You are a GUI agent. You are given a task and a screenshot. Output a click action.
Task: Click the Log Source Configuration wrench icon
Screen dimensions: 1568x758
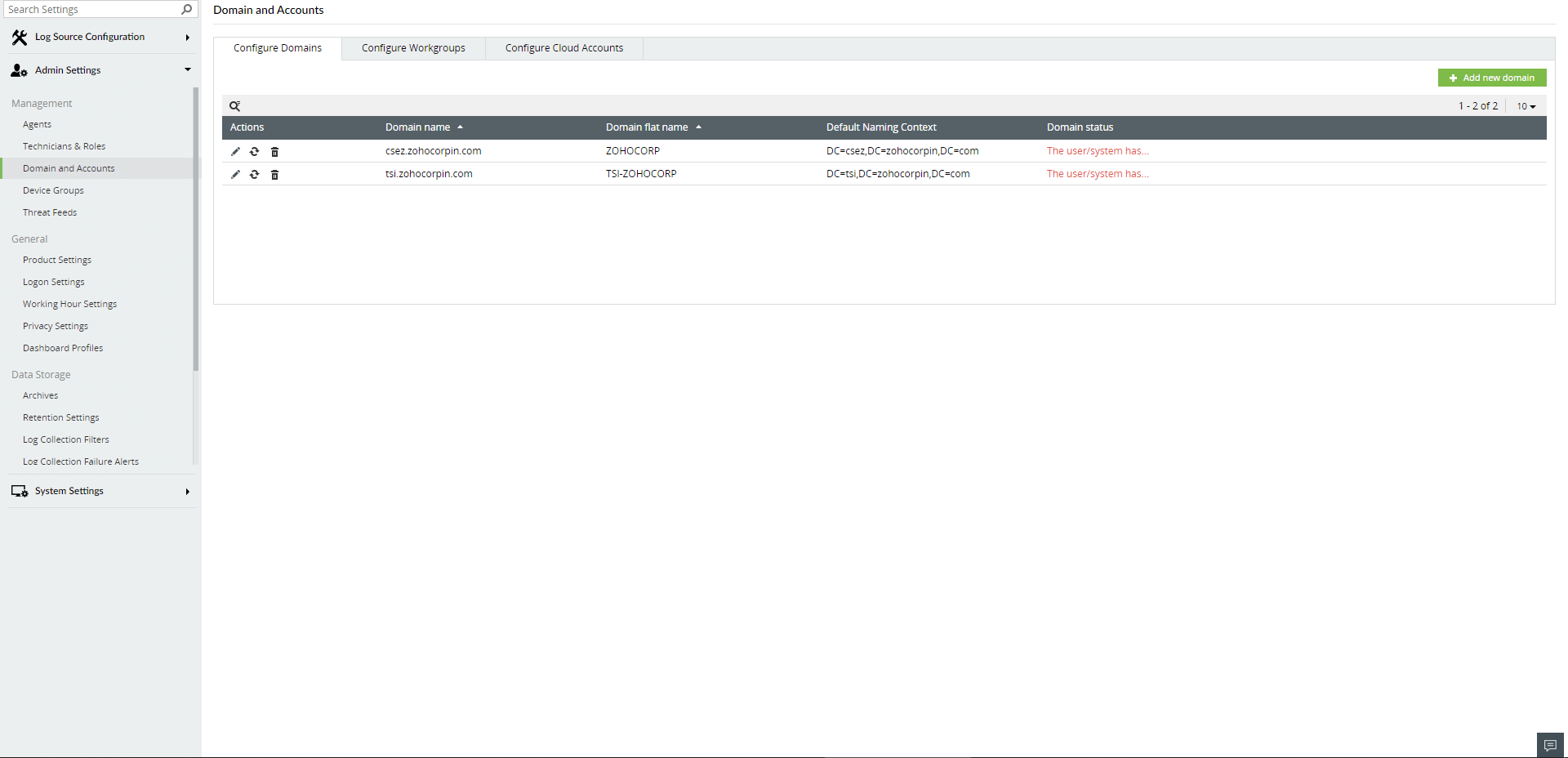[x=19, y=36]
